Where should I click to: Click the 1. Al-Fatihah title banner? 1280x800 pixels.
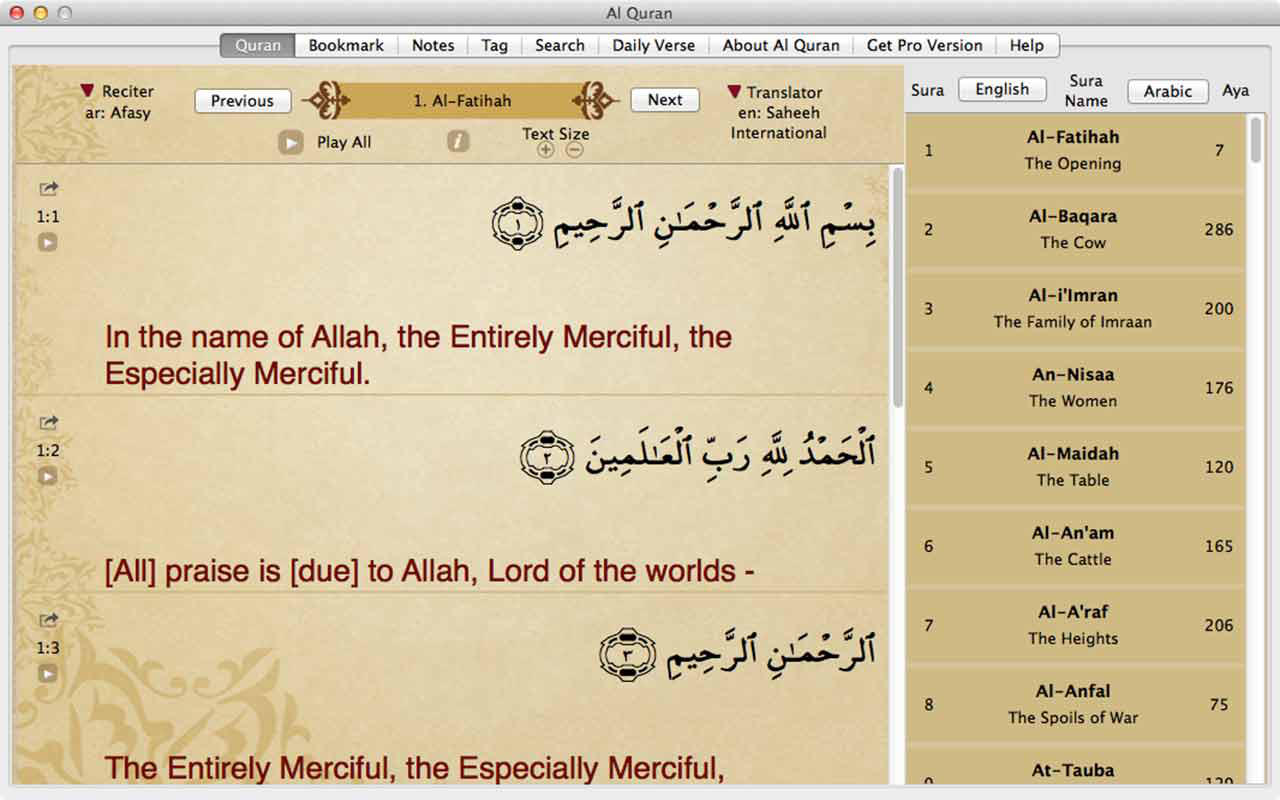coord(462,100)
